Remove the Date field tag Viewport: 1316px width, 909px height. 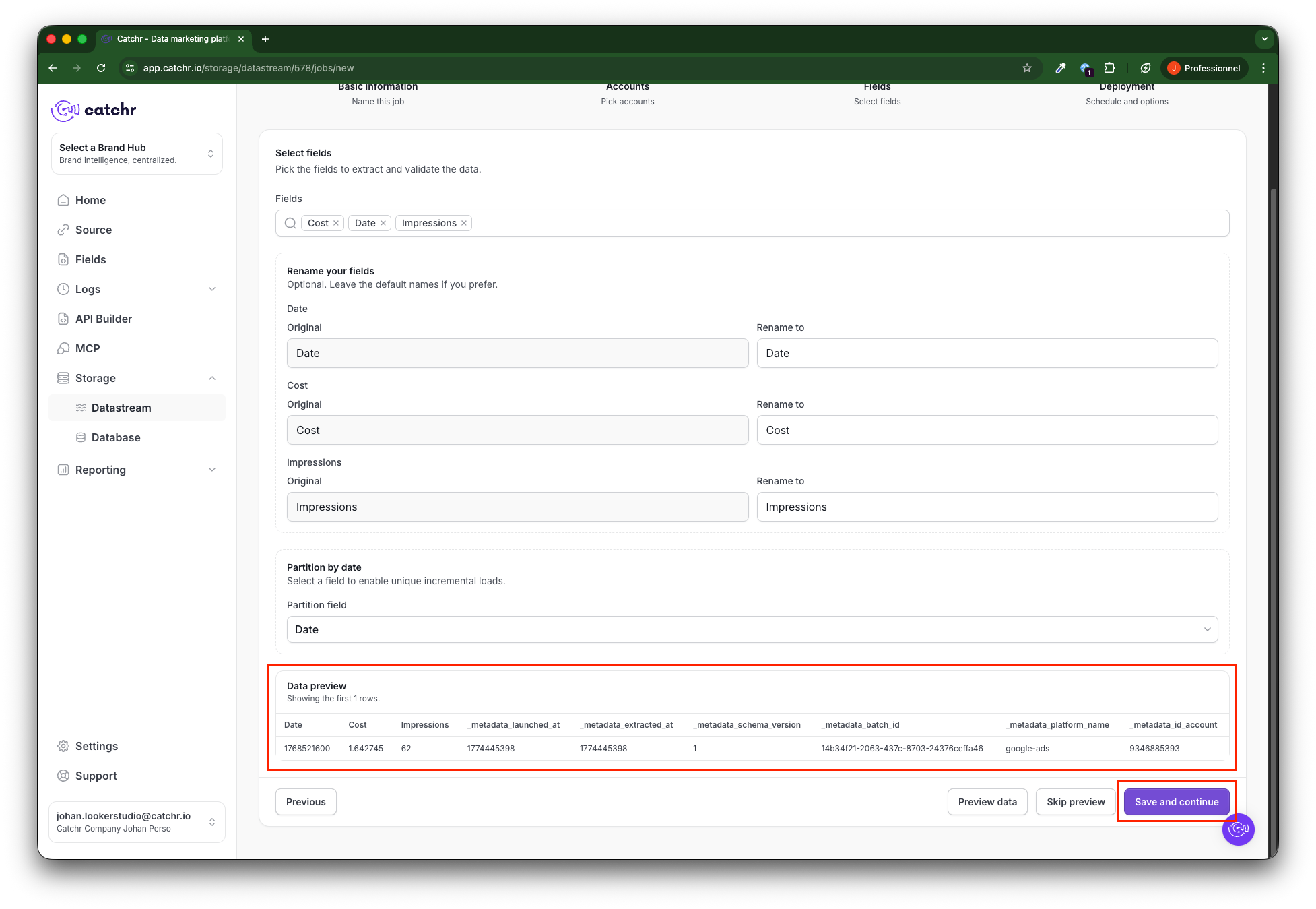(383, 223)
